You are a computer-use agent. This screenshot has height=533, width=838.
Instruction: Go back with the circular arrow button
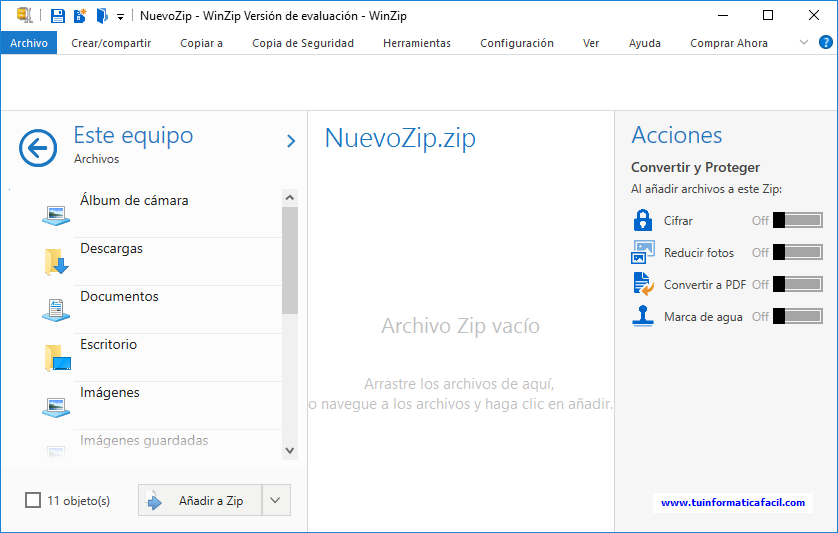[38, 148]
